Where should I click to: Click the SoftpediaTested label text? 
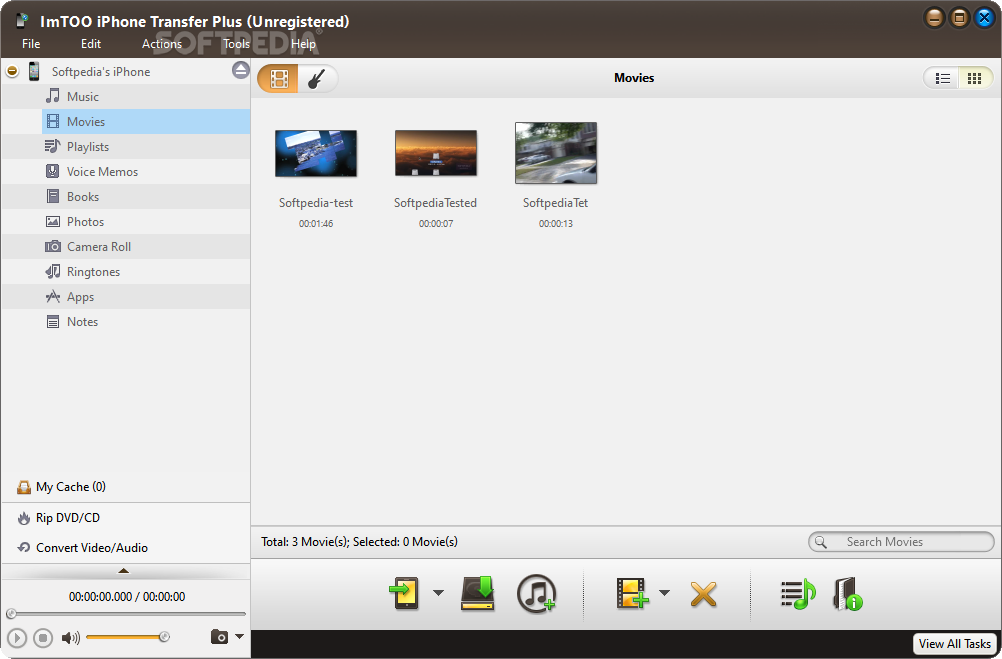click(x=435, y=203)
